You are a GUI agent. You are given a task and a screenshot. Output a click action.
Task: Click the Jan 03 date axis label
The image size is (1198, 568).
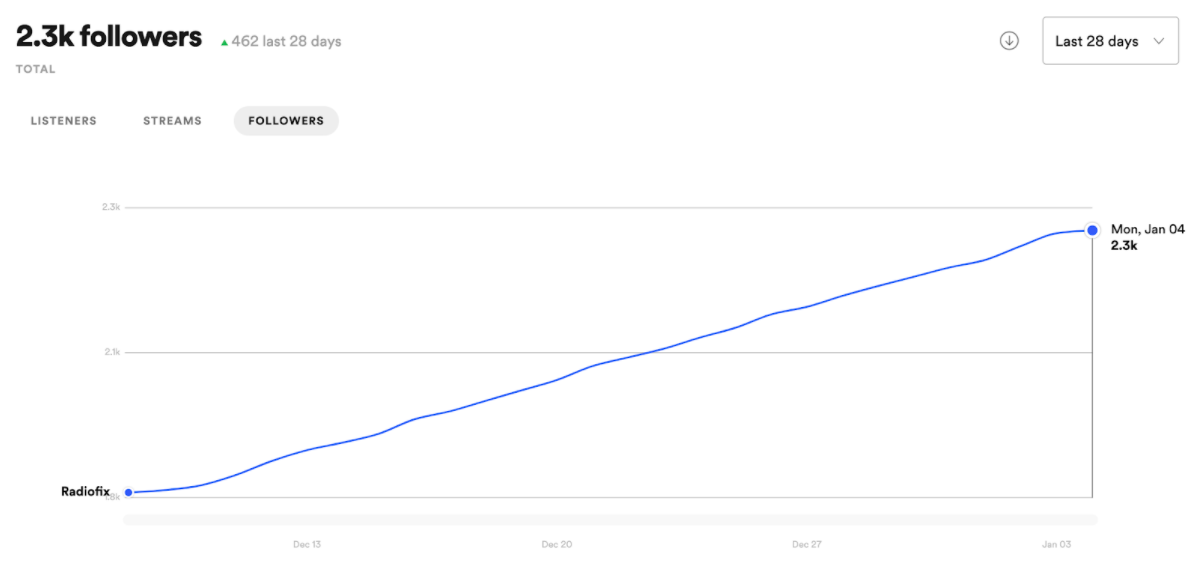tap(1055, 545)
